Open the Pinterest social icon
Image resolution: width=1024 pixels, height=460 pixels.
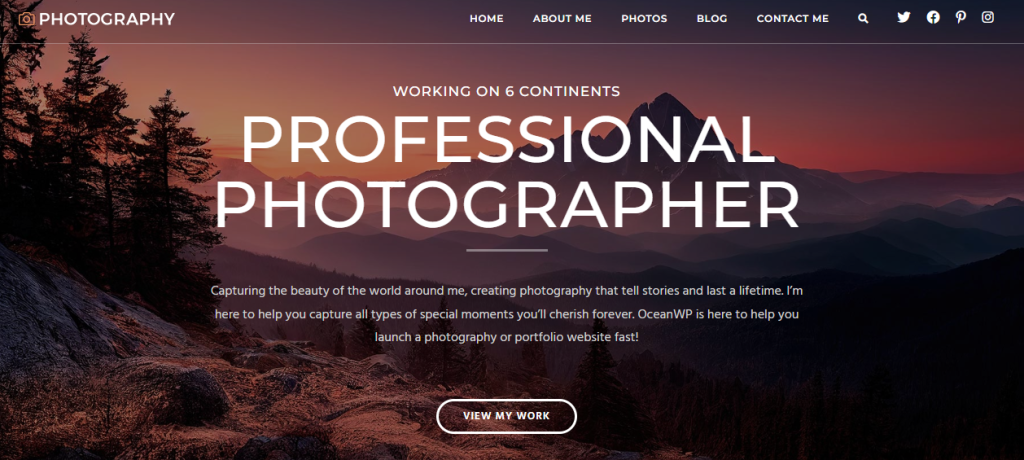coord(961,18)
